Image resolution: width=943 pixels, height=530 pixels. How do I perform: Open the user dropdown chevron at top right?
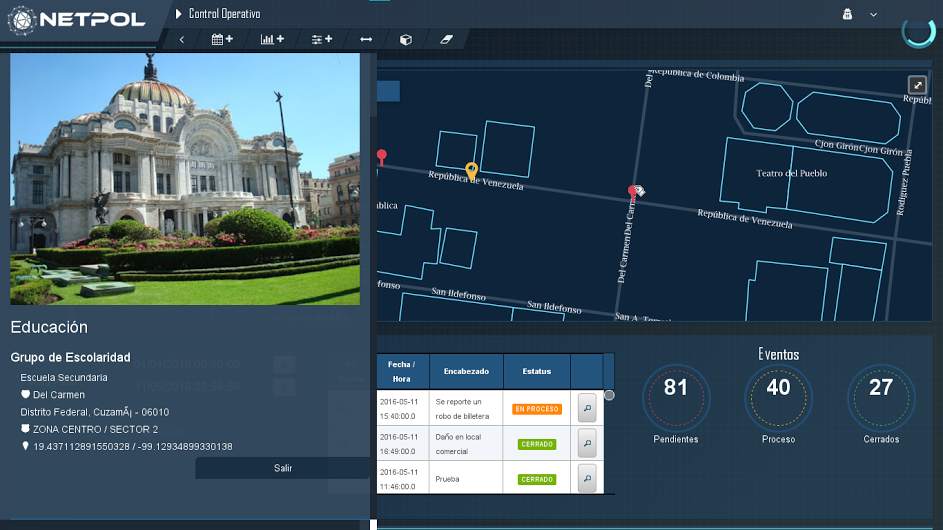[x=873, y=14]
